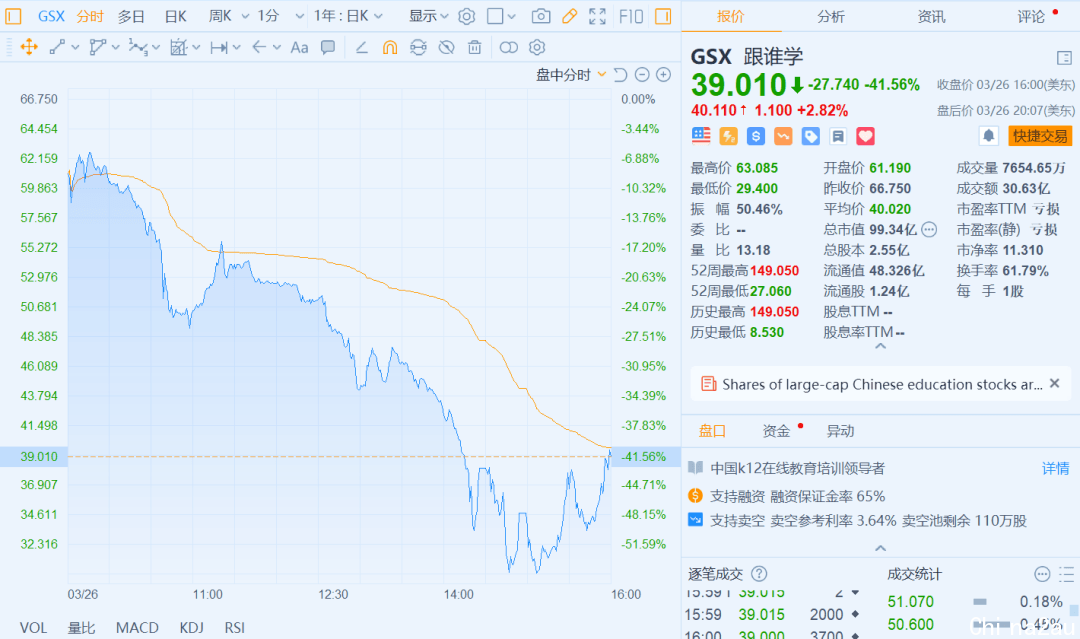Click the 总市值 info ellipsis icon

(x=929, y=229)
